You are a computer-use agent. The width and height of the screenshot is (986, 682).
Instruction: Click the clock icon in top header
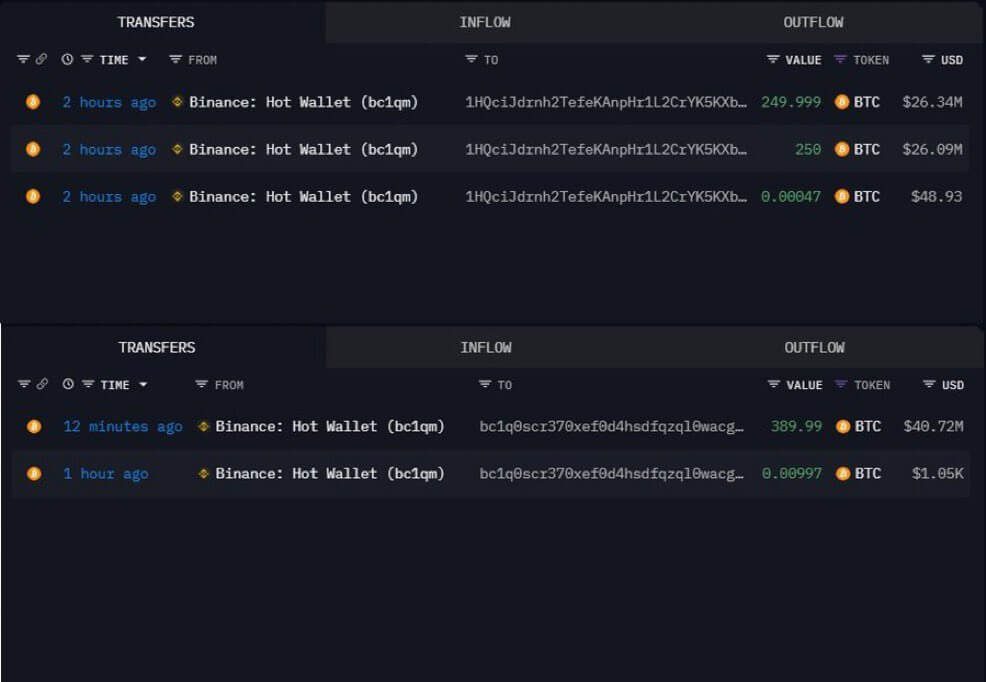click(x=67, y=59)
